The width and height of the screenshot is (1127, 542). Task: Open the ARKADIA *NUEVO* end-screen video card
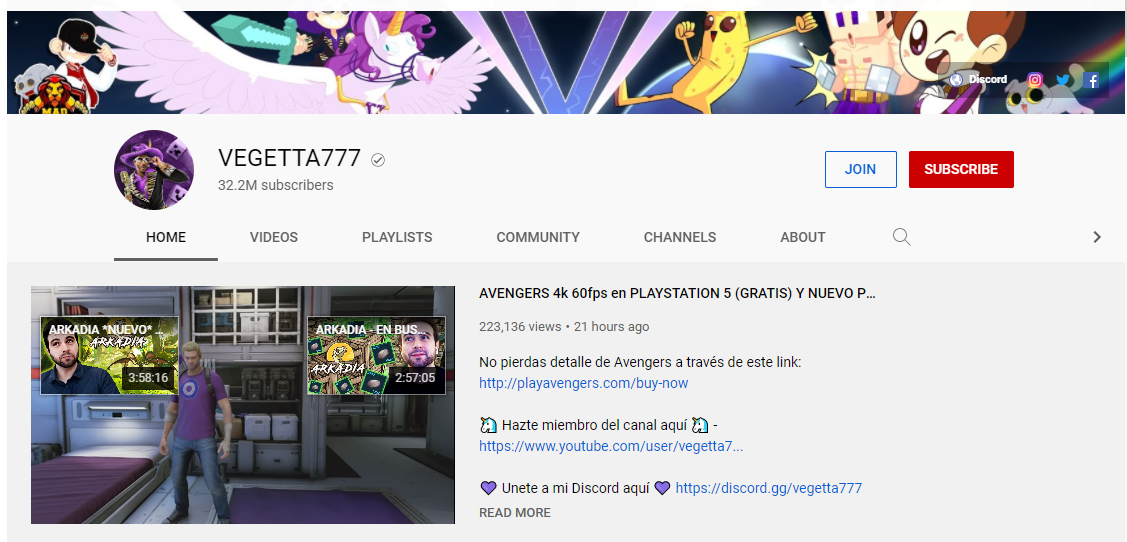click(109, 356)
